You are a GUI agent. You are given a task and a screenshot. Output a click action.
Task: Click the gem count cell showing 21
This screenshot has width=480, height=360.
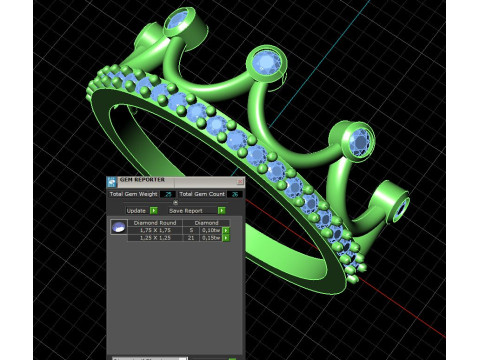tap(191, 238)
